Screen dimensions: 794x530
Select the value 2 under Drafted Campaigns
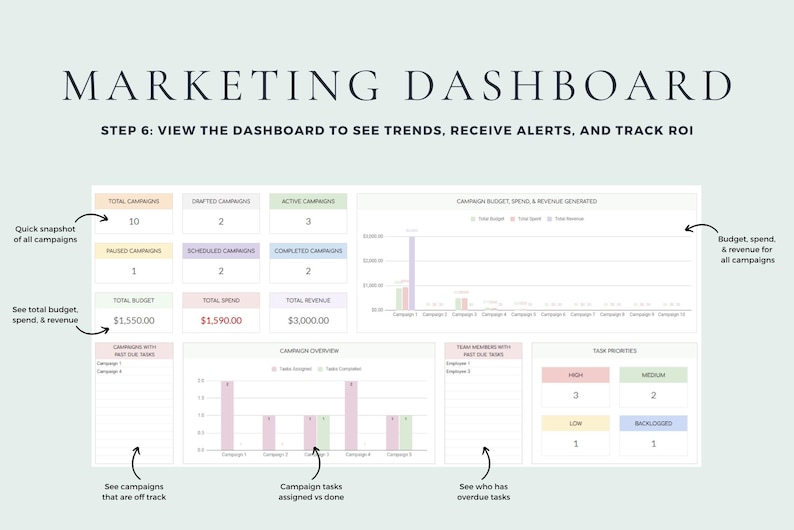pyautogui.click(x=221, y=221)
